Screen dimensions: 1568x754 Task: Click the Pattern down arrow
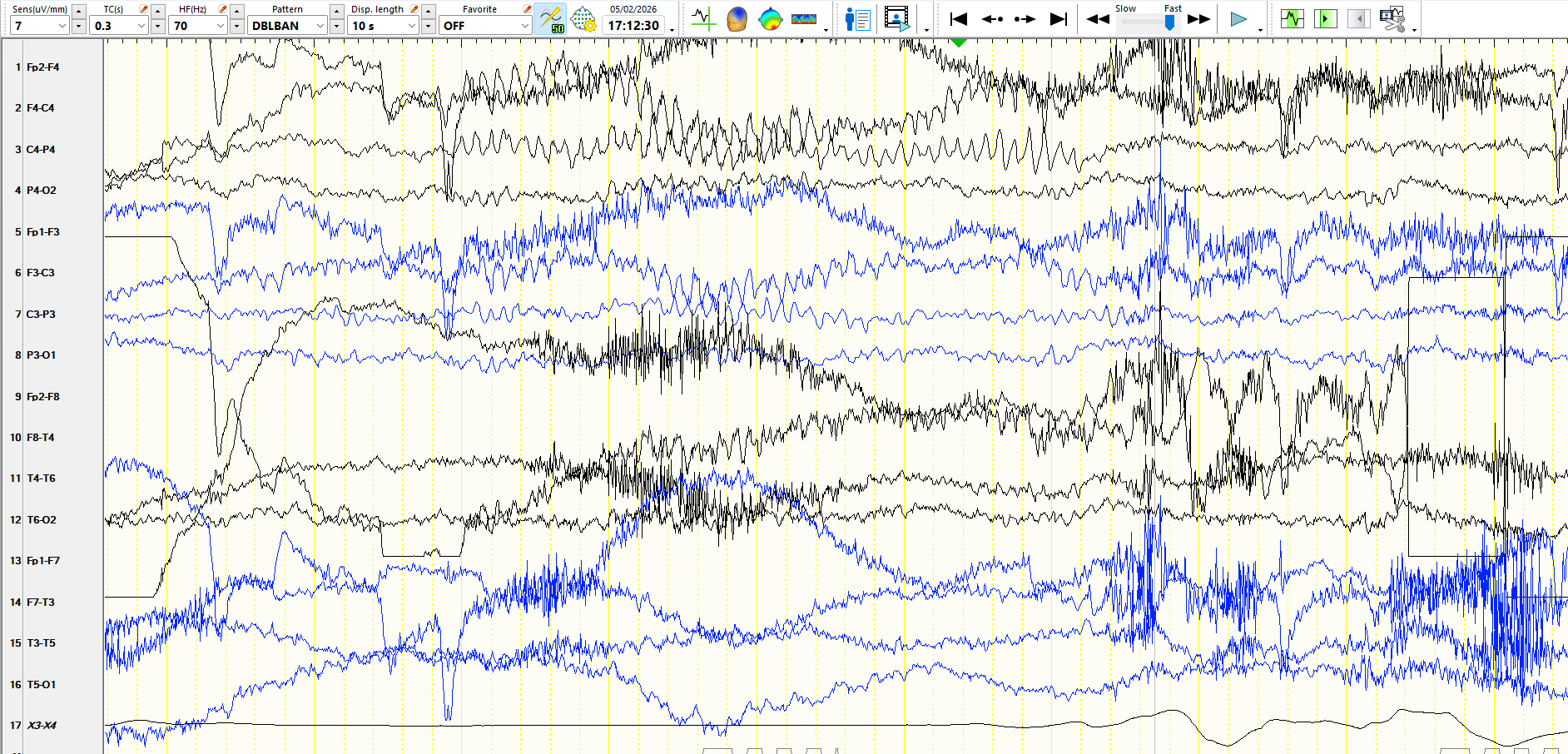click(x=337, y=26)
